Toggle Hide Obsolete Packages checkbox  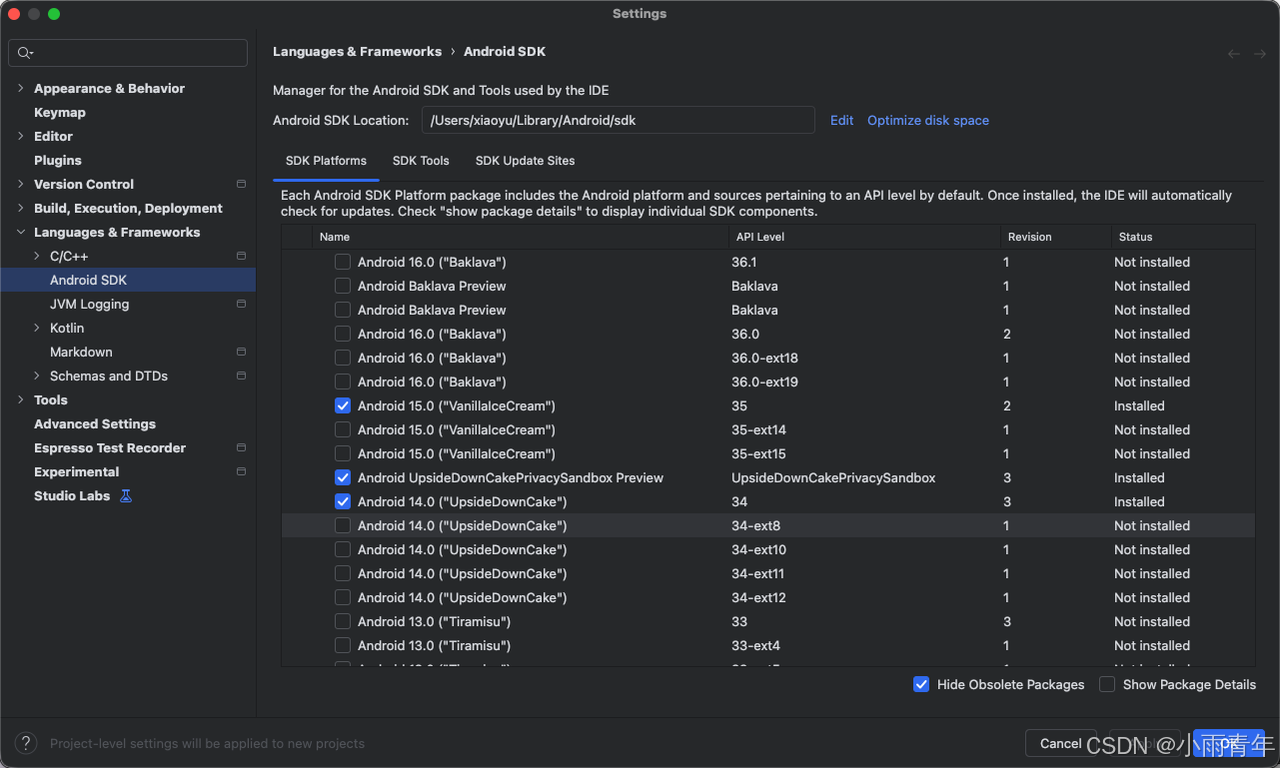click(921, 685)
